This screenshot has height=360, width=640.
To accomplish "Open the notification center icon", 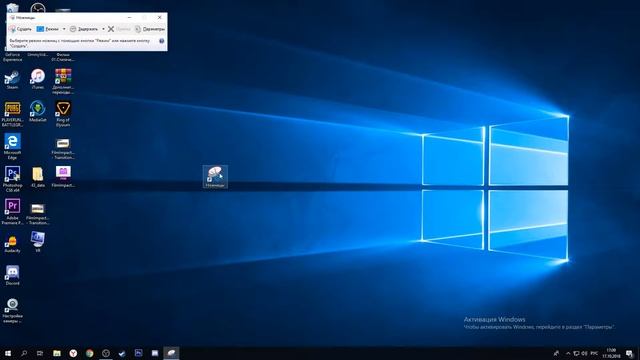I will point(629,353).
